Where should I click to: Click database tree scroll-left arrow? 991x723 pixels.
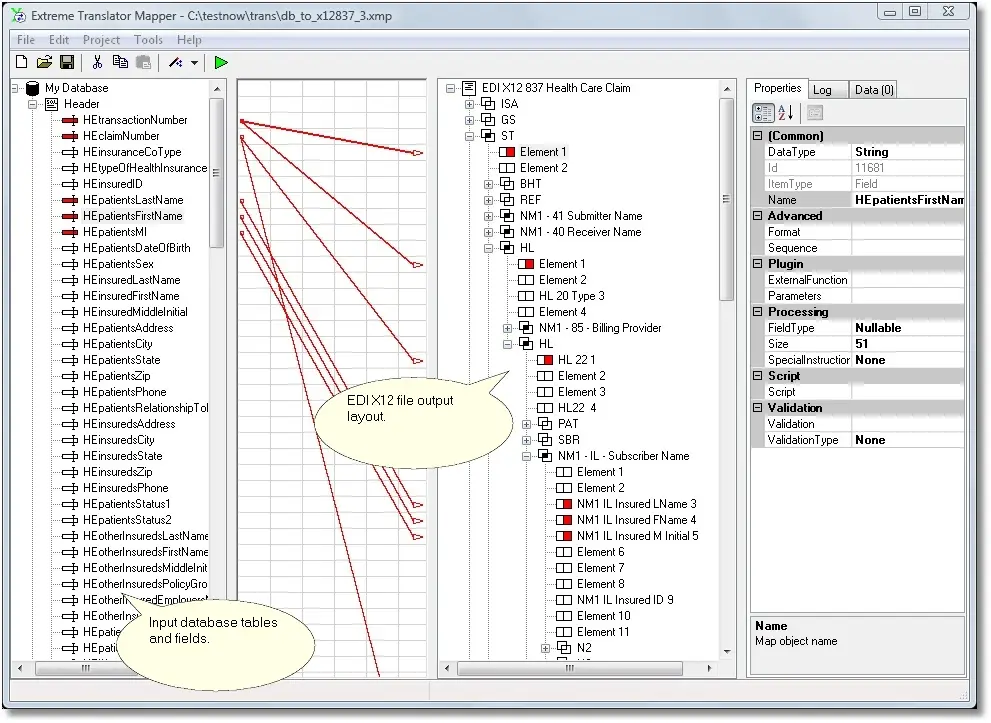tap(20, 668)
